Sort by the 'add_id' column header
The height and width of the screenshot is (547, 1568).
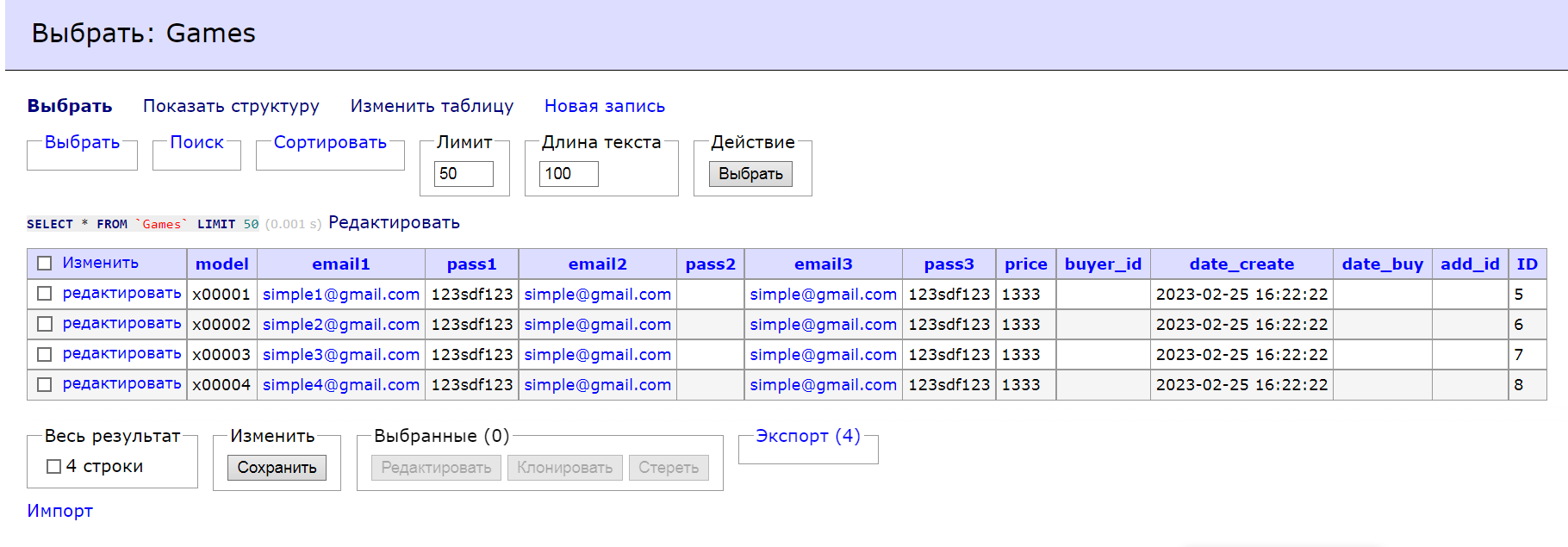click(x=1470, y=264)
